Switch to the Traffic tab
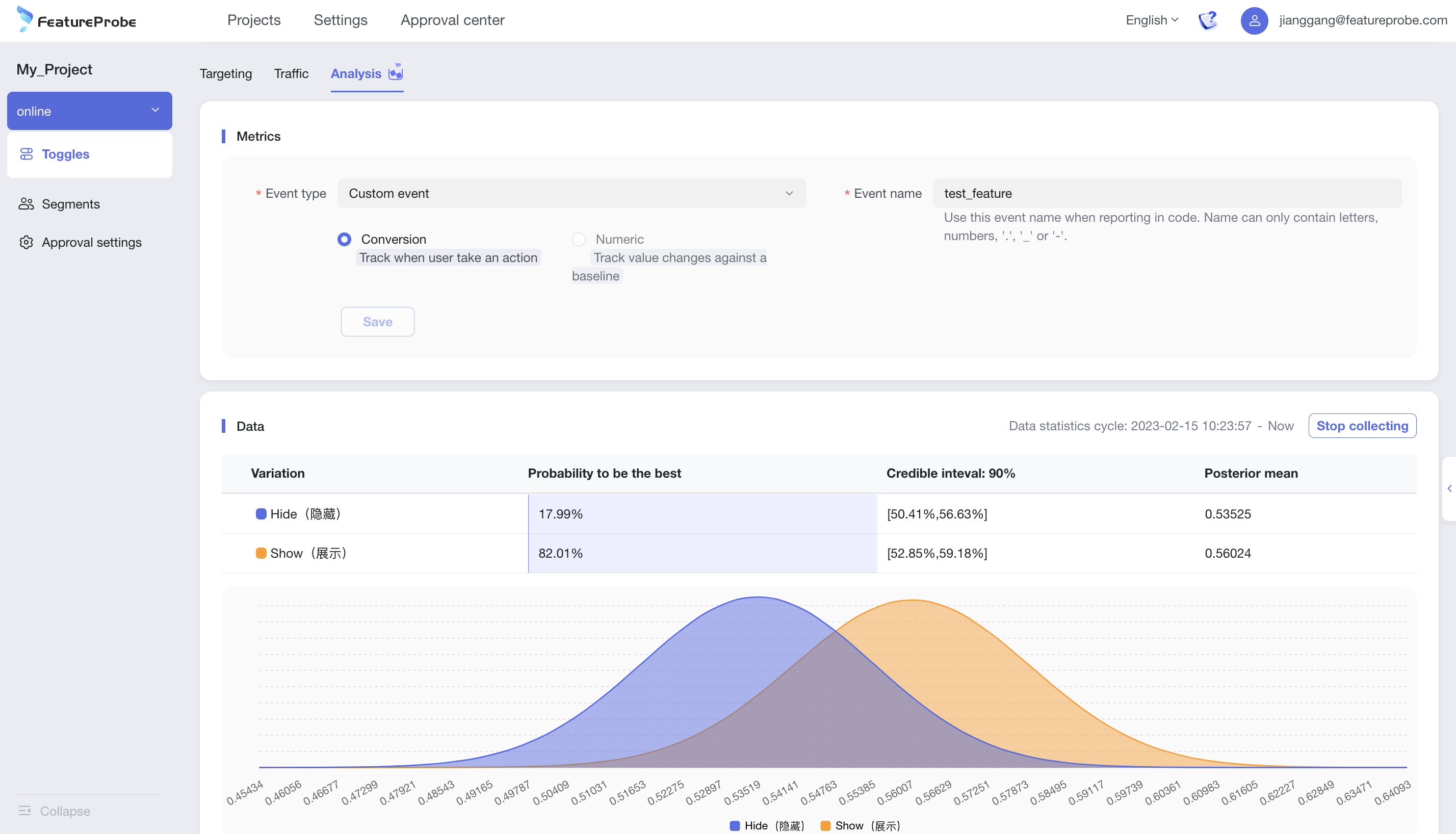This screenshot has width=1456, height=834. 291,73
